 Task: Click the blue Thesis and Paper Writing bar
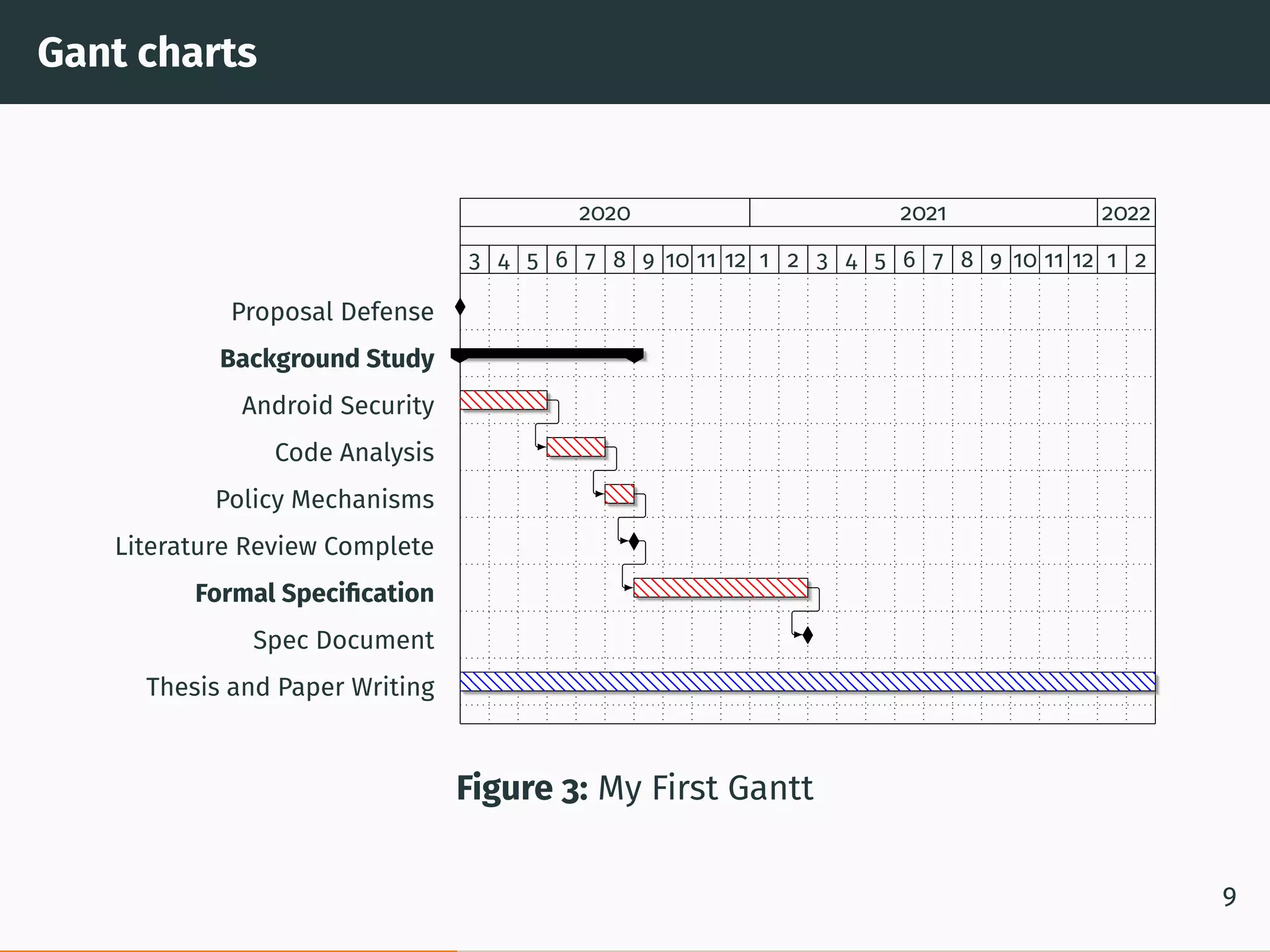pos(807,682)
